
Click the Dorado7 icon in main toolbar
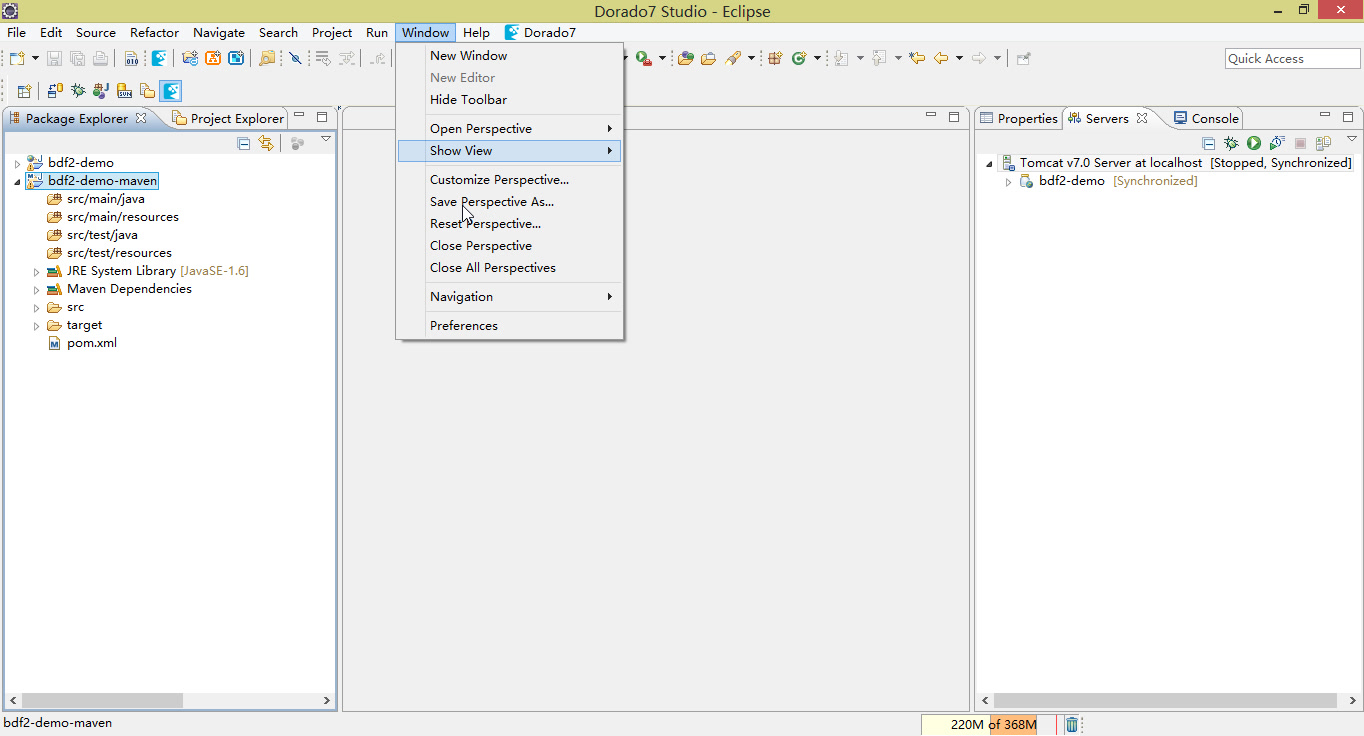(159, 58)
